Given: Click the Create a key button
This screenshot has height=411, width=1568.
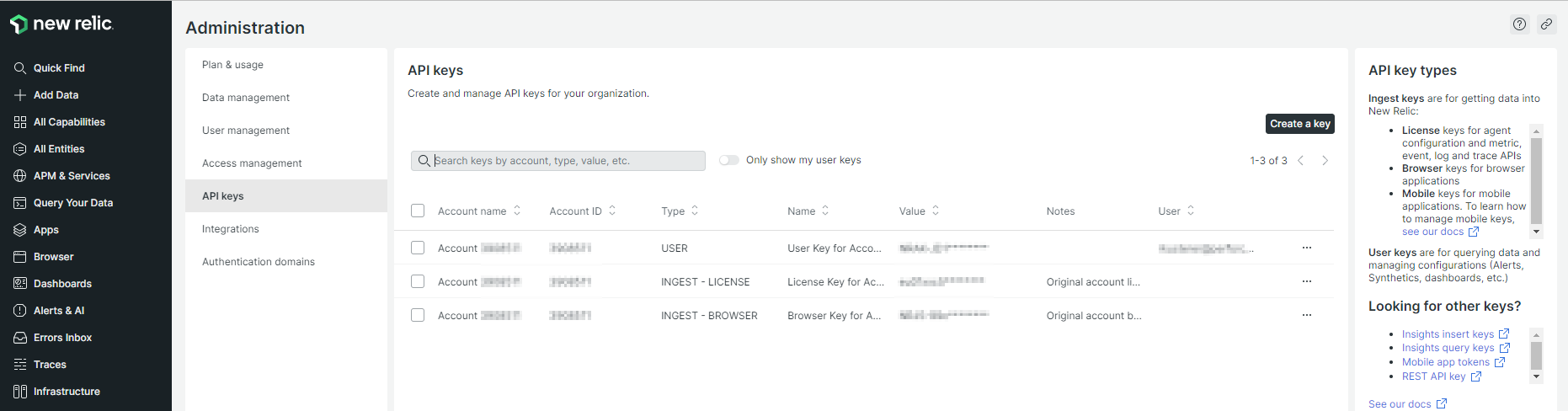Looking at the screenshot, I should point(1299,124).
